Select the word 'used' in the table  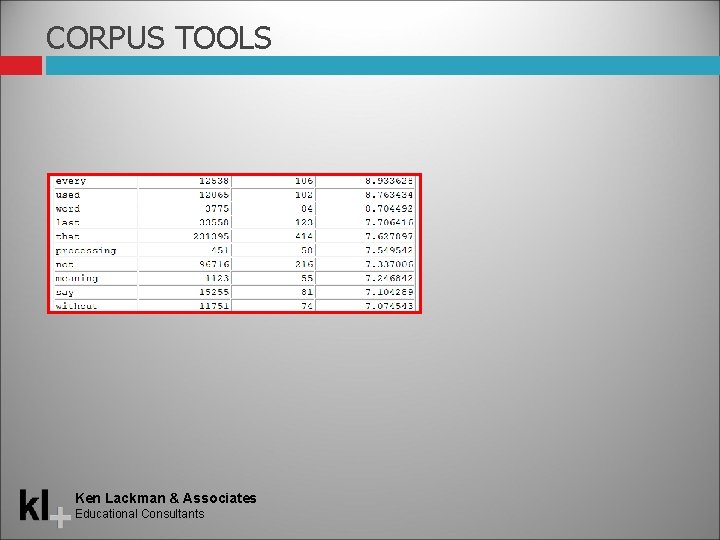click(68, 195)
